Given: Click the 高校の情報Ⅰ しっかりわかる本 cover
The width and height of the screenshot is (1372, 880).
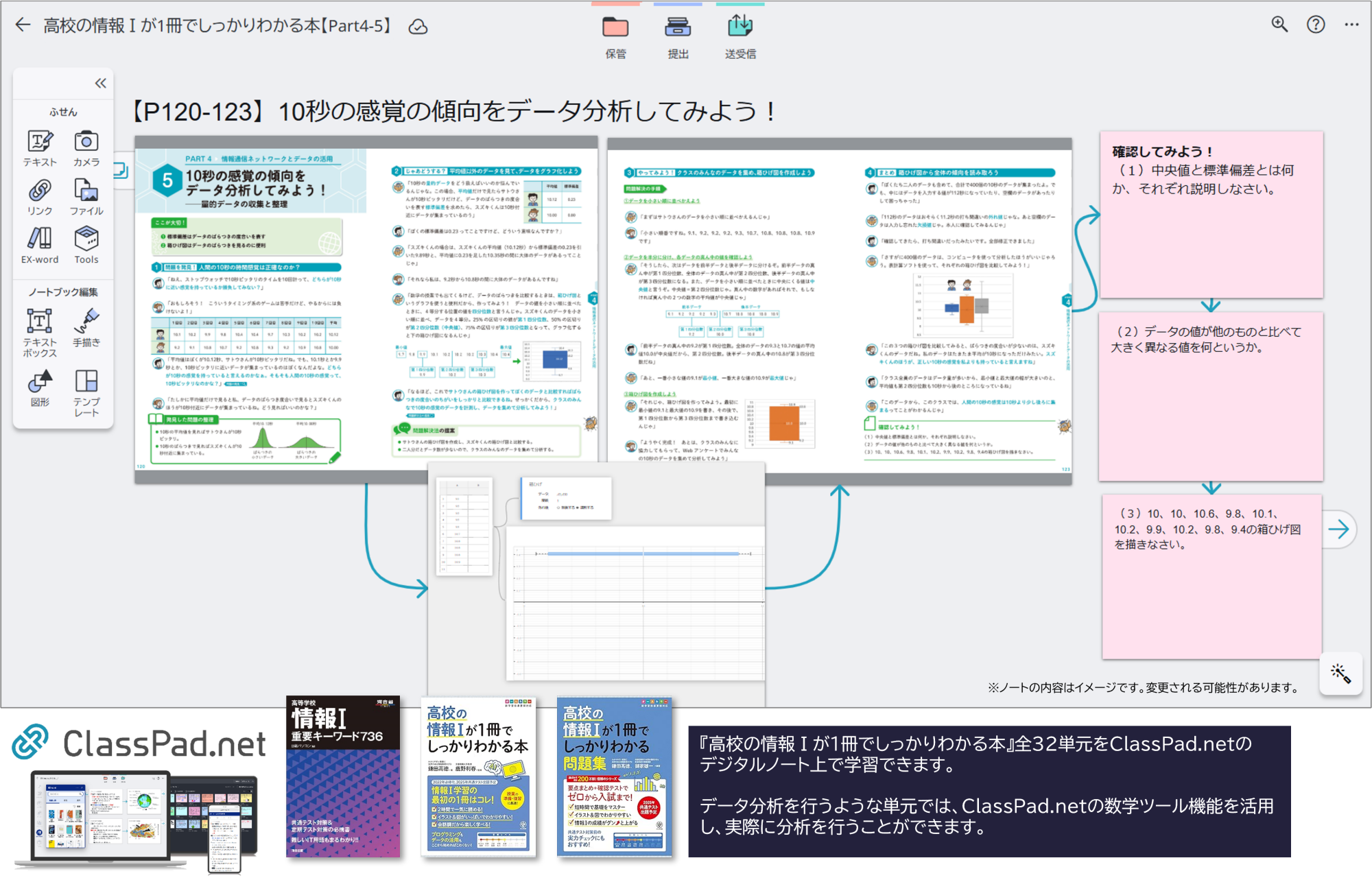Looking at the screenshot, I should (x=478, y=777).
